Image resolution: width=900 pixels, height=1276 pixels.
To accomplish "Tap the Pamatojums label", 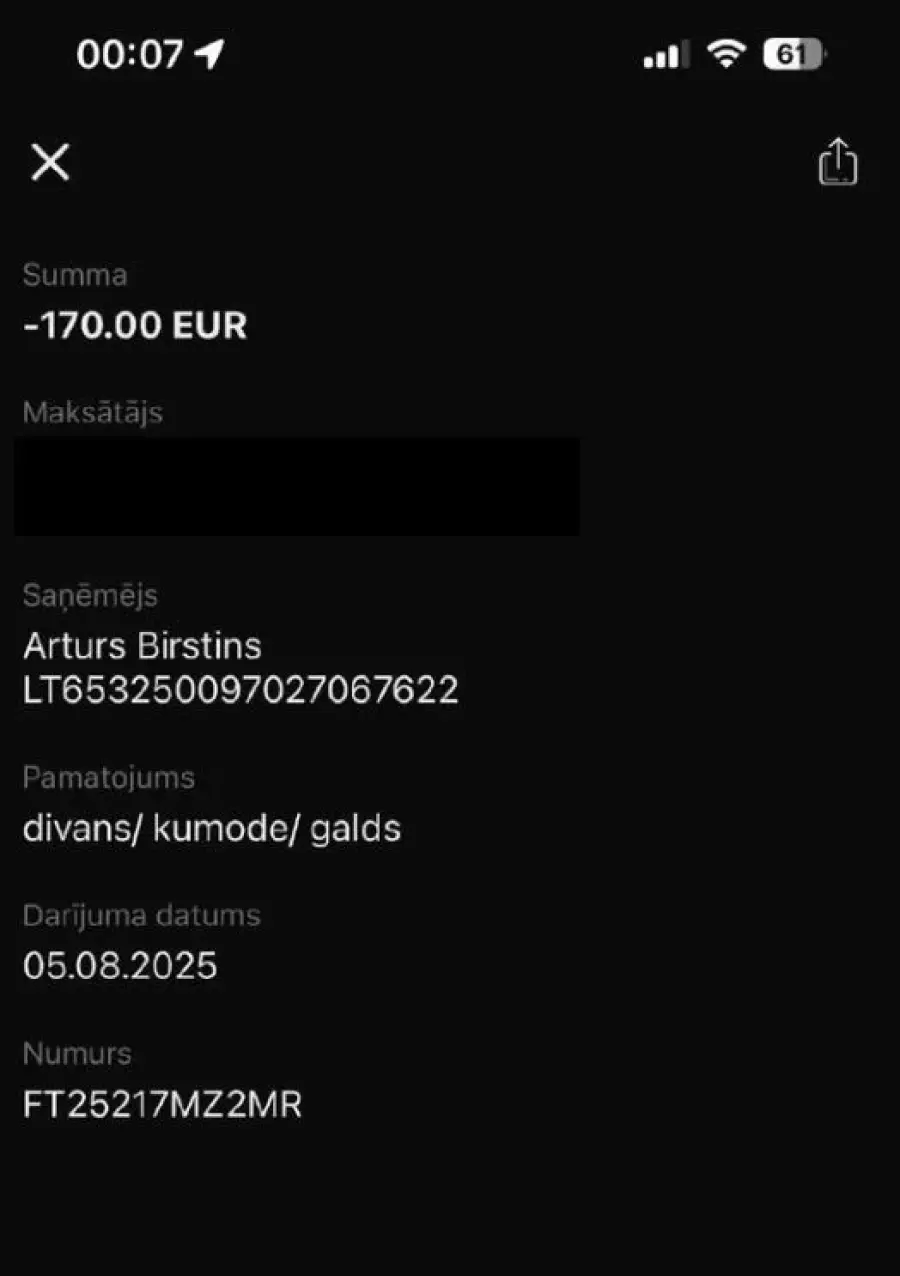I will 108,777.
